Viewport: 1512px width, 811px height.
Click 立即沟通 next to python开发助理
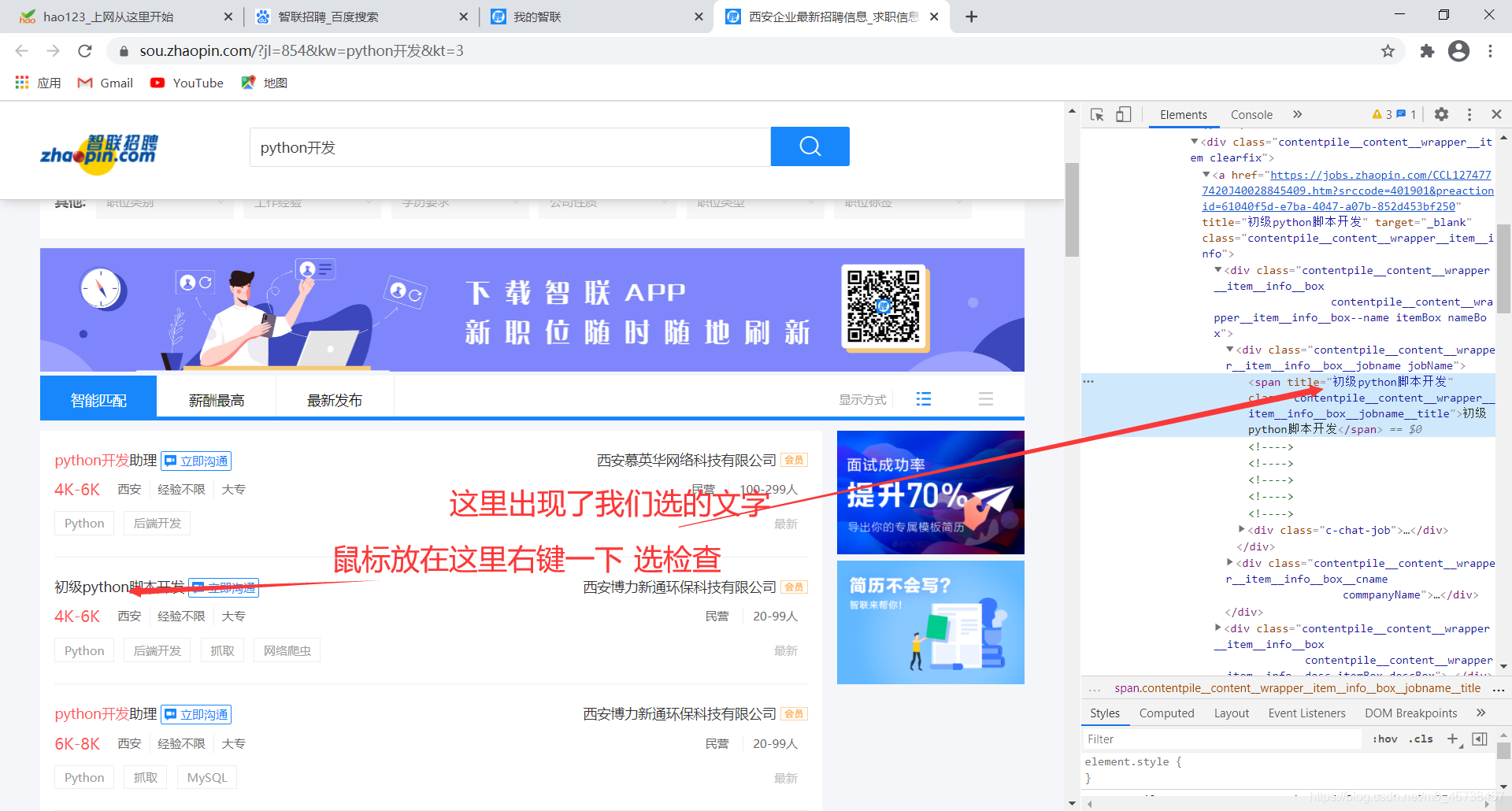(x=195, y=461)
